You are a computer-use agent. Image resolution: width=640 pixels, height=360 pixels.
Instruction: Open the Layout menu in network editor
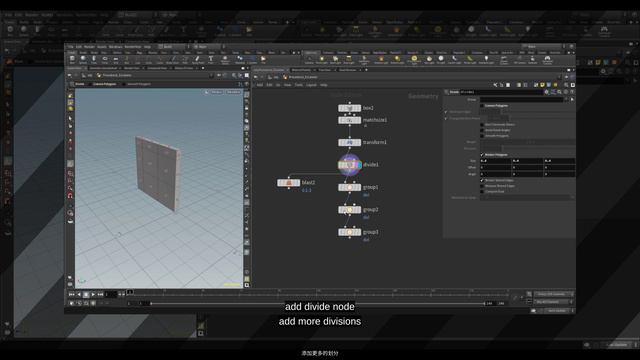click(x=311, y=85)
